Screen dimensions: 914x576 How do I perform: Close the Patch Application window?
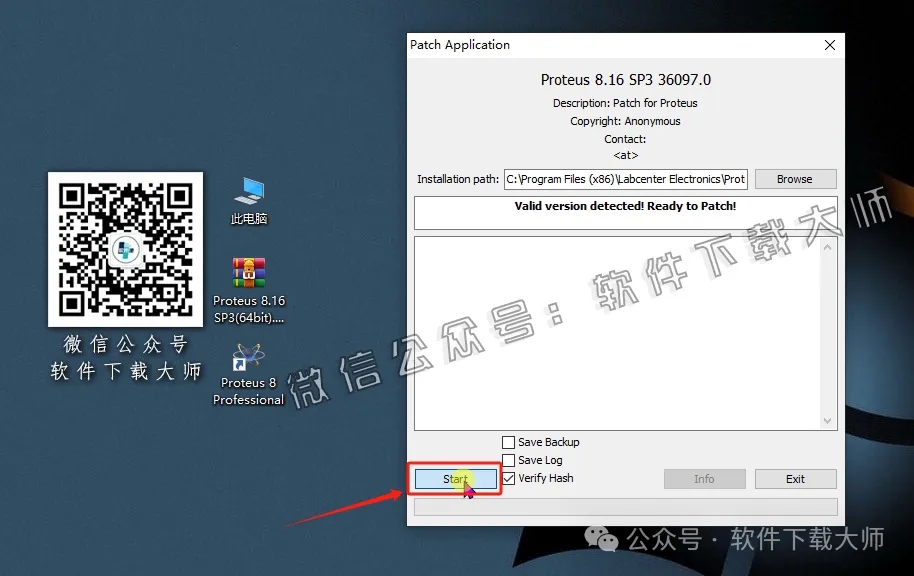tap(829, 45)
